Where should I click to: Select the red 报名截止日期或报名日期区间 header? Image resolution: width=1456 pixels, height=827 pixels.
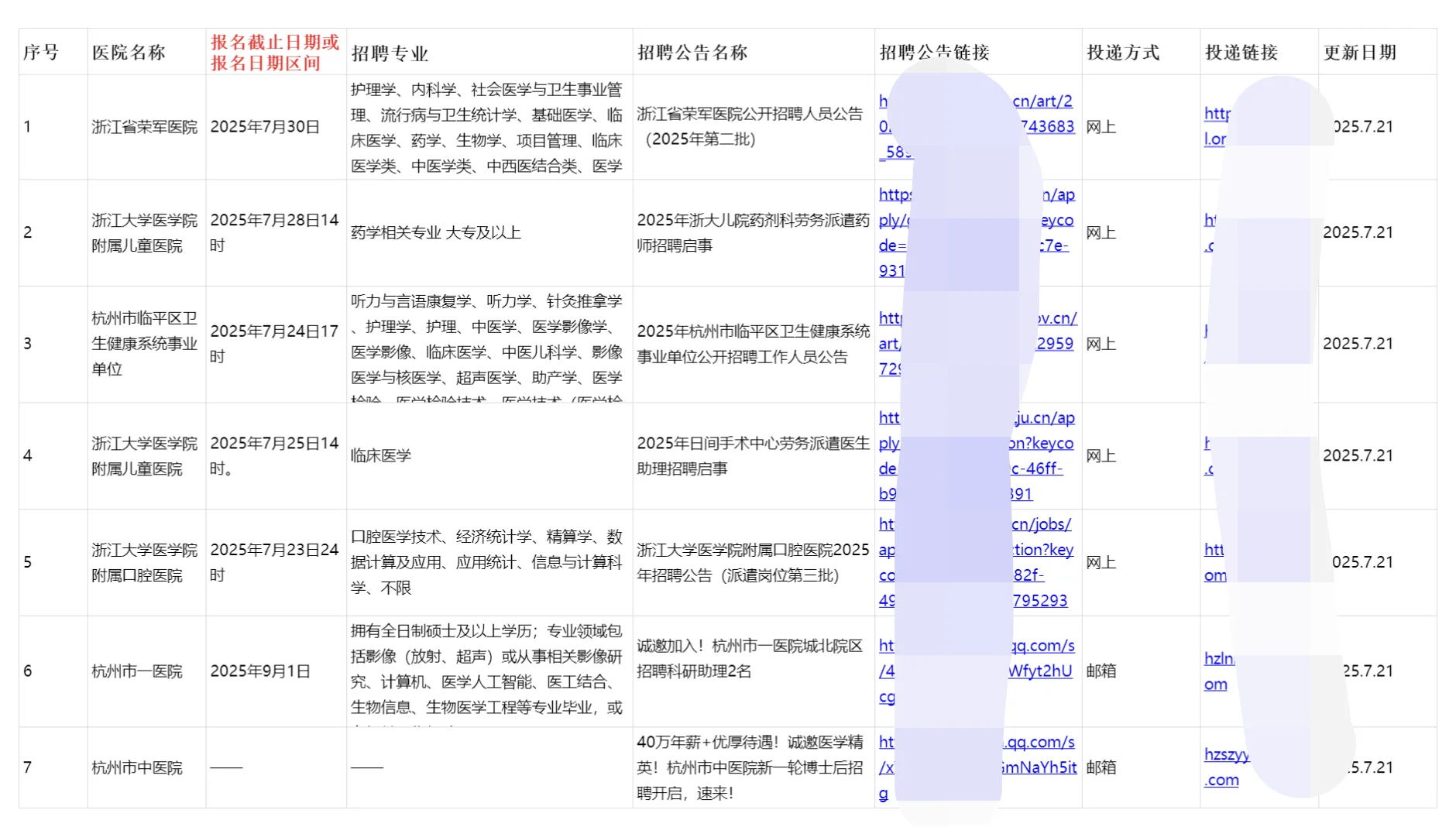[275, 53]
